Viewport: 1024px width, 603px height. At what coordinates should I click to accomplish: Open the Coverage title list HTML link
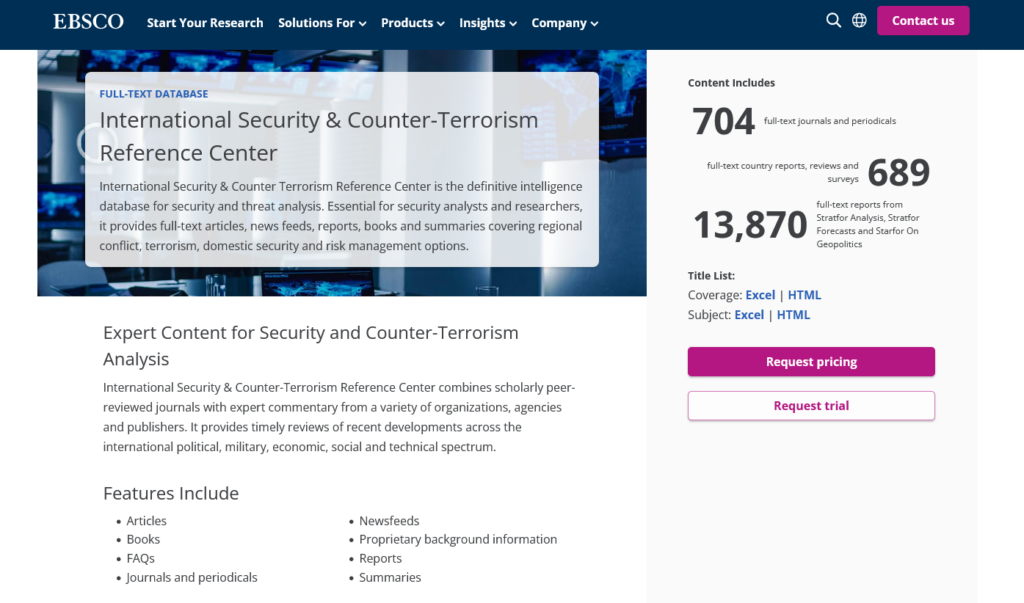[x=804, y=295]
